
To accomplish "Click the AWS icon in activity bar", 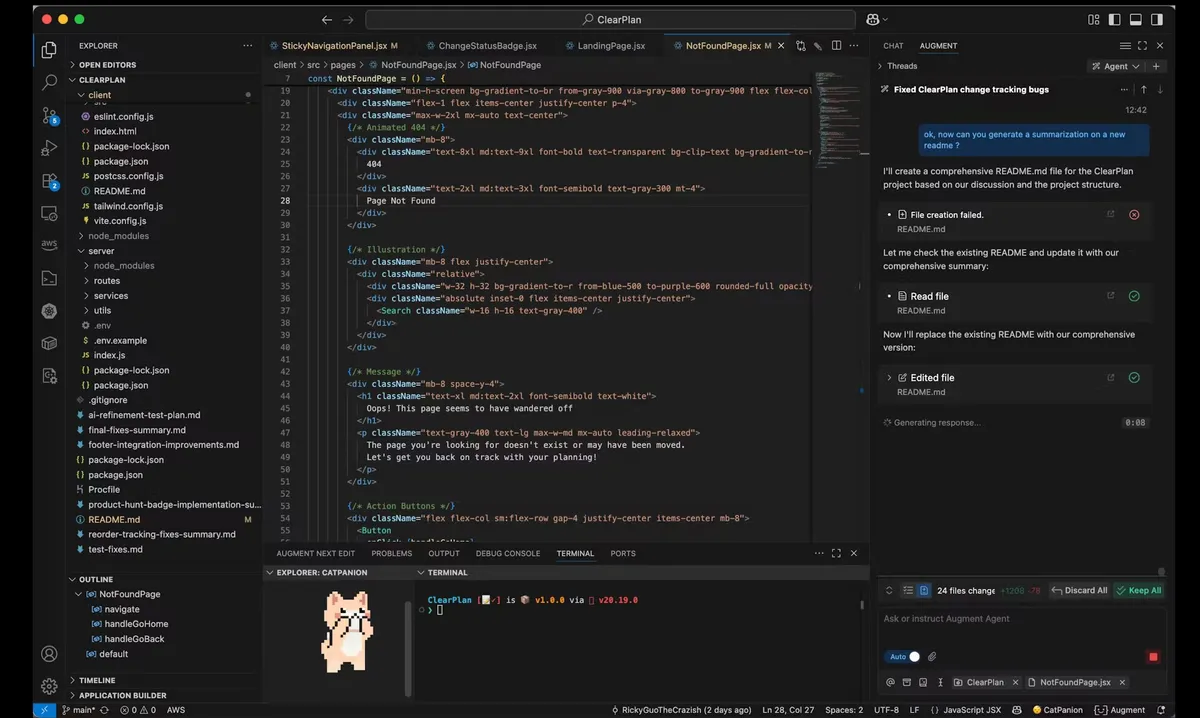I will pyautogui.click(x=49, y=245).
